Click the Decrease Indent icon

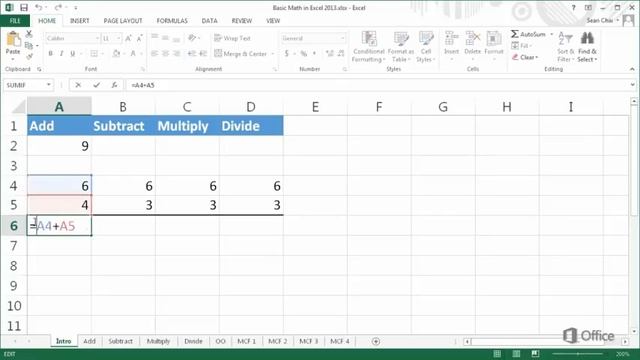point(192,53)
